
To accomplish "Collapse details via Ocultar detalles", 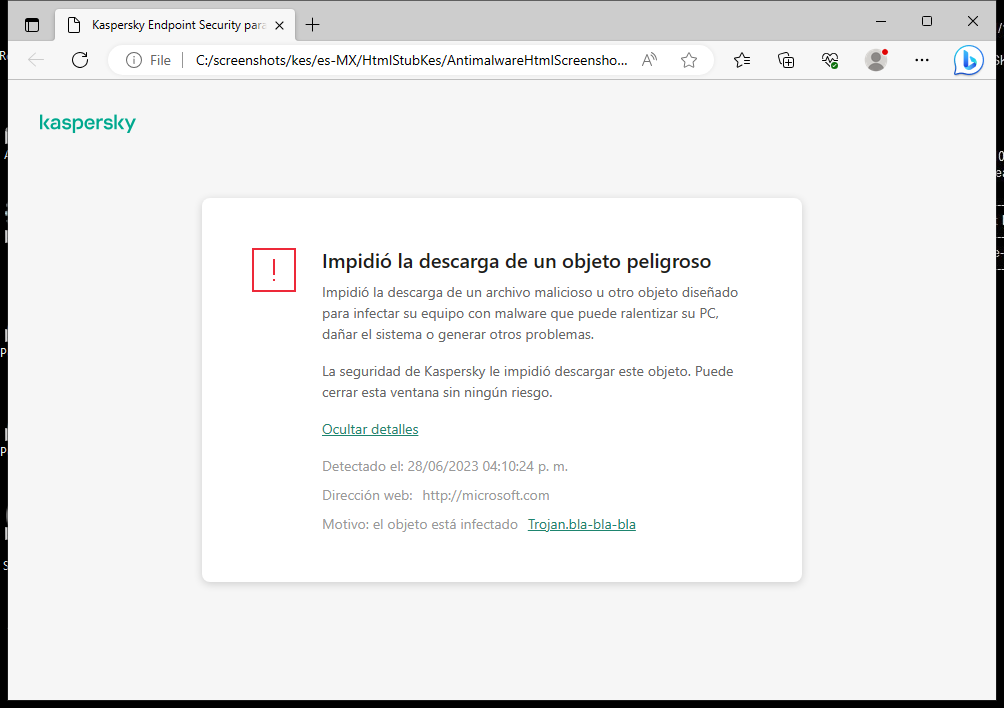I will [x=370, y=429].
